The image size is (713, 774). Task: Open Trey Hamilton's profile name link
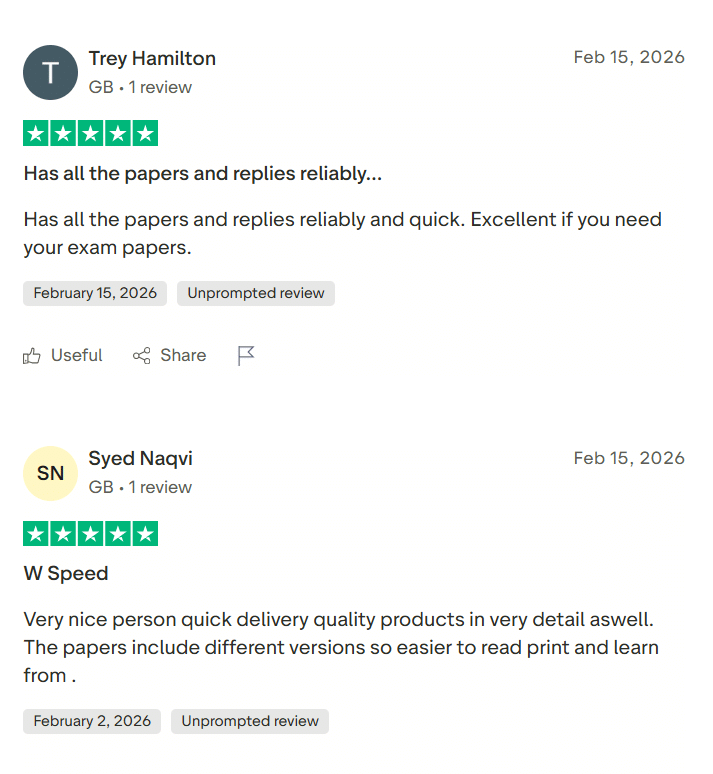(x=152, y=58)
